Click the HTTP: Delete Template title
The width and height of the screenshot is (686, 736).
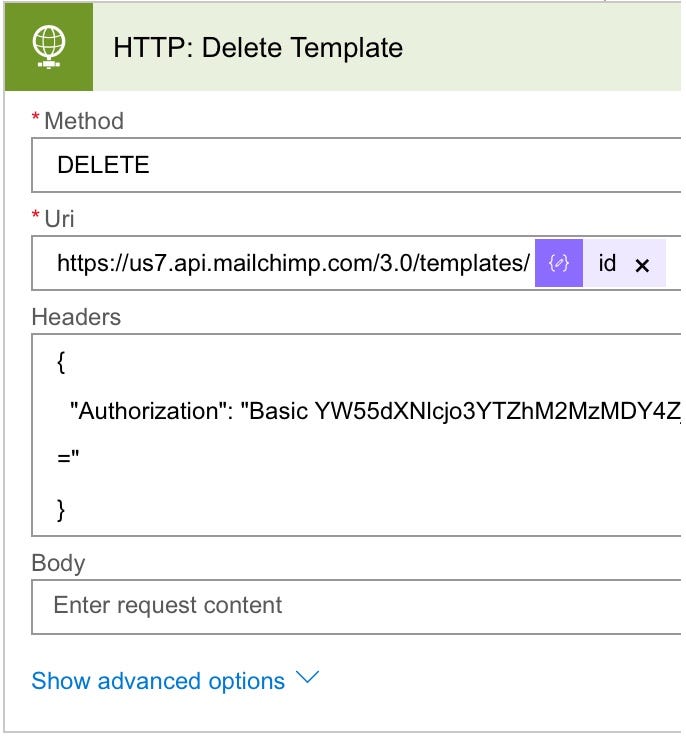click(x=258, y=47)
